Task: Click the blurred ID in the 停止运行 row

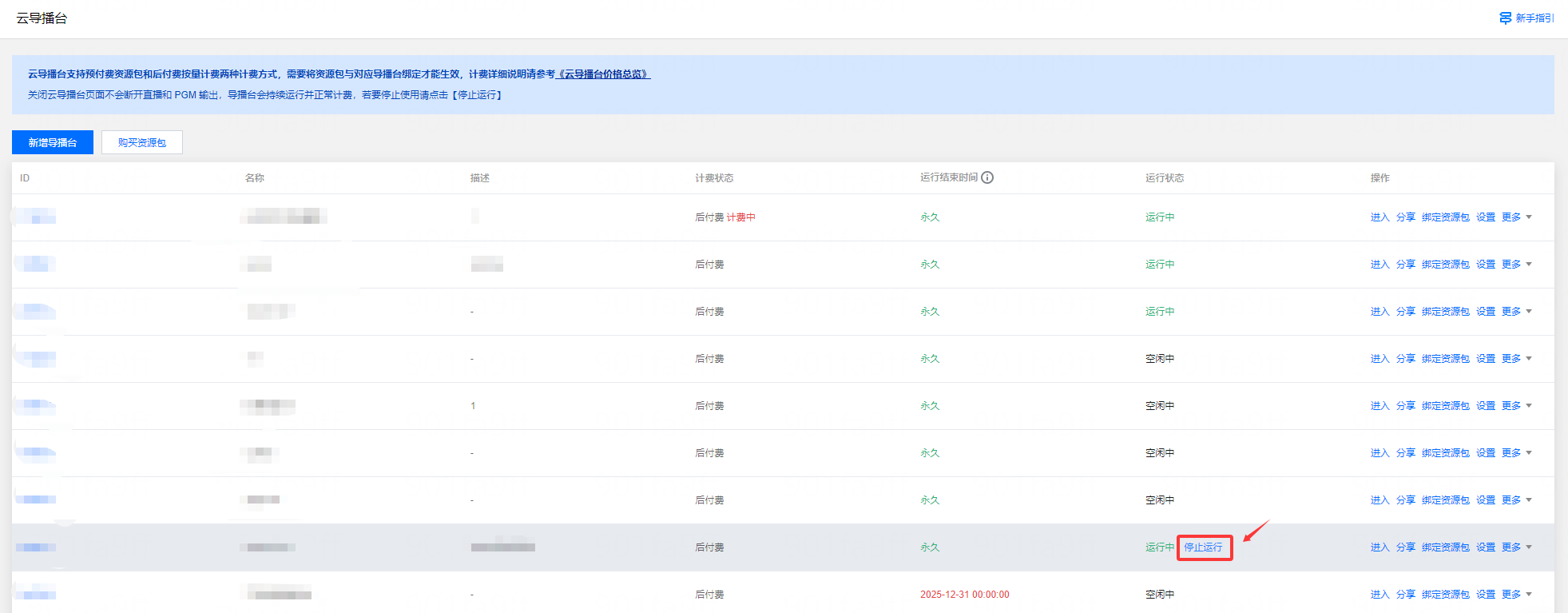Action: pos(36,547)
